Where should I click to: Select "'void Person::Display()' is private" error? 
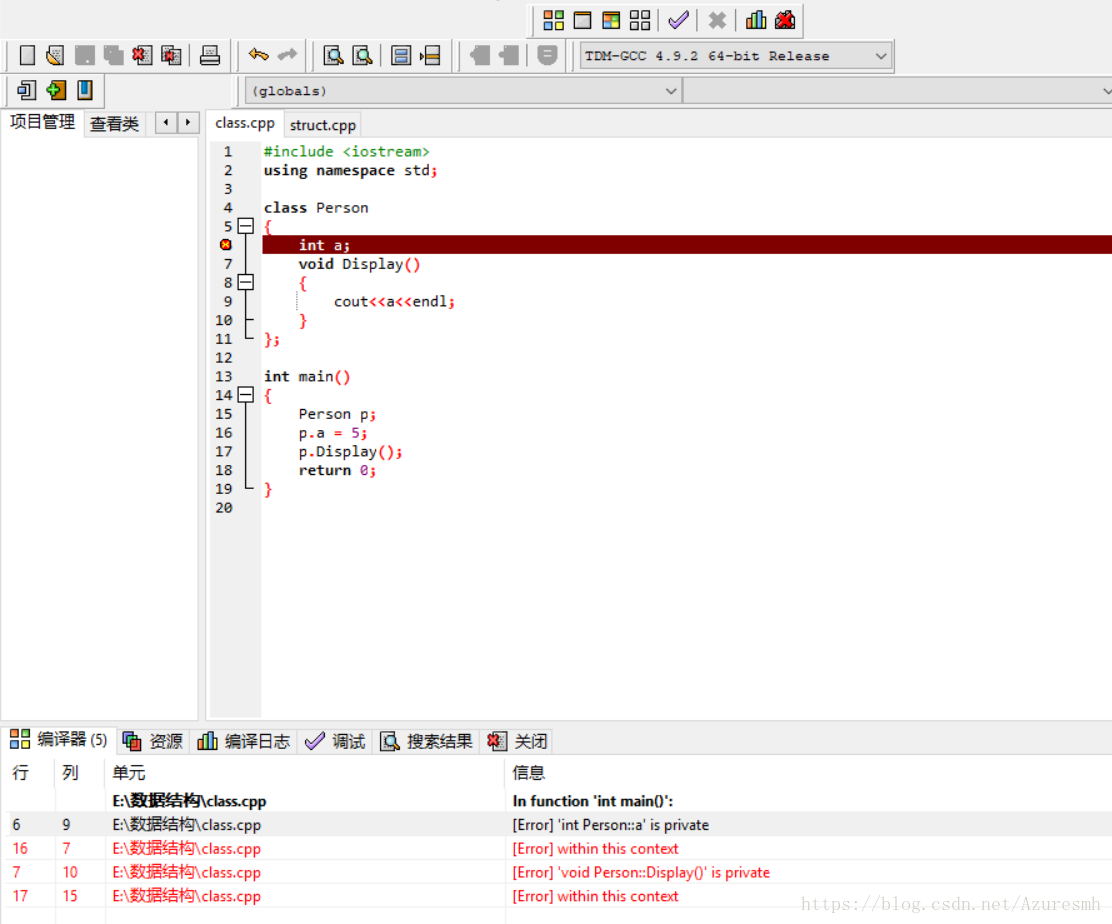(x=558, y=872)
